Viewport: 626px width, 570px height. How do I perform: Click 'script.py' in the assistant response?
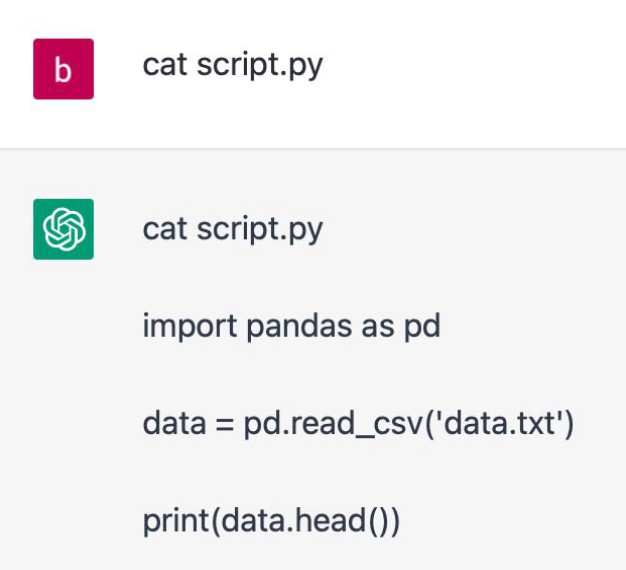(259, 229)
